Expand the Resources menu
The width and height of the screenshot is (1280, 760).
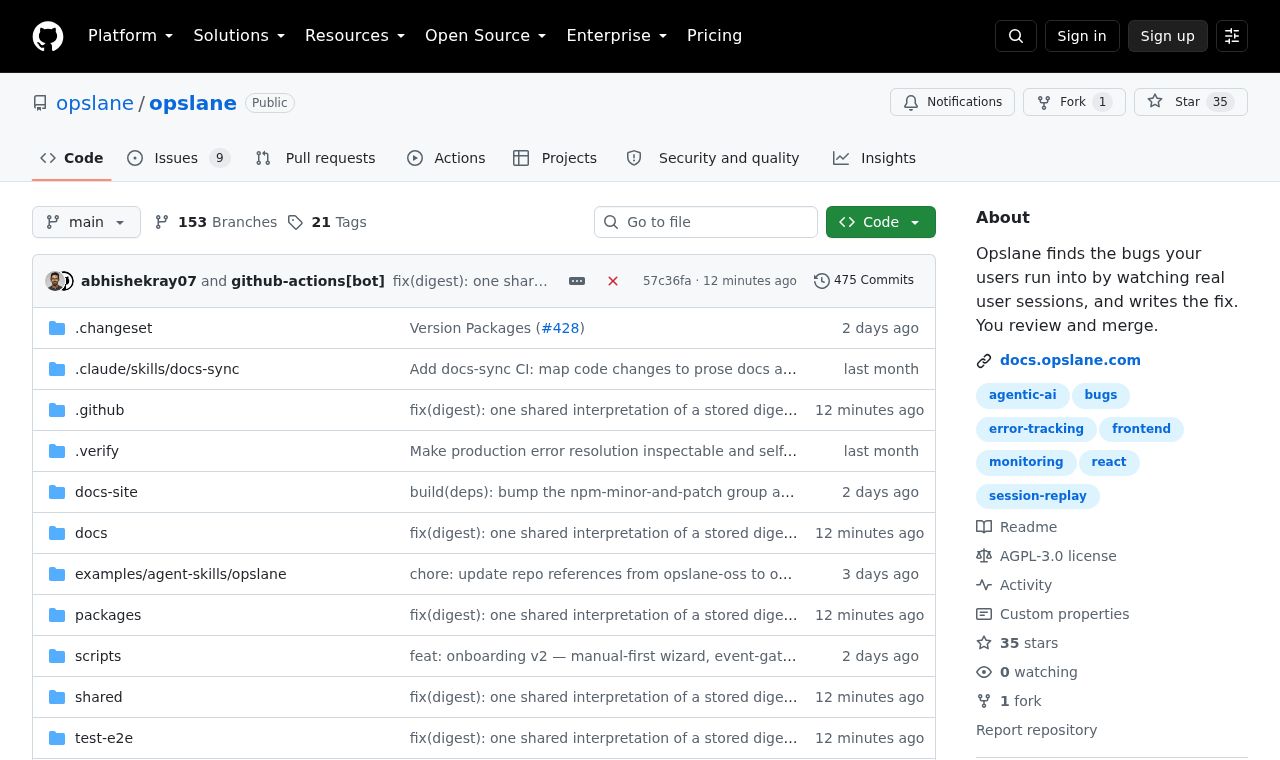355,36
